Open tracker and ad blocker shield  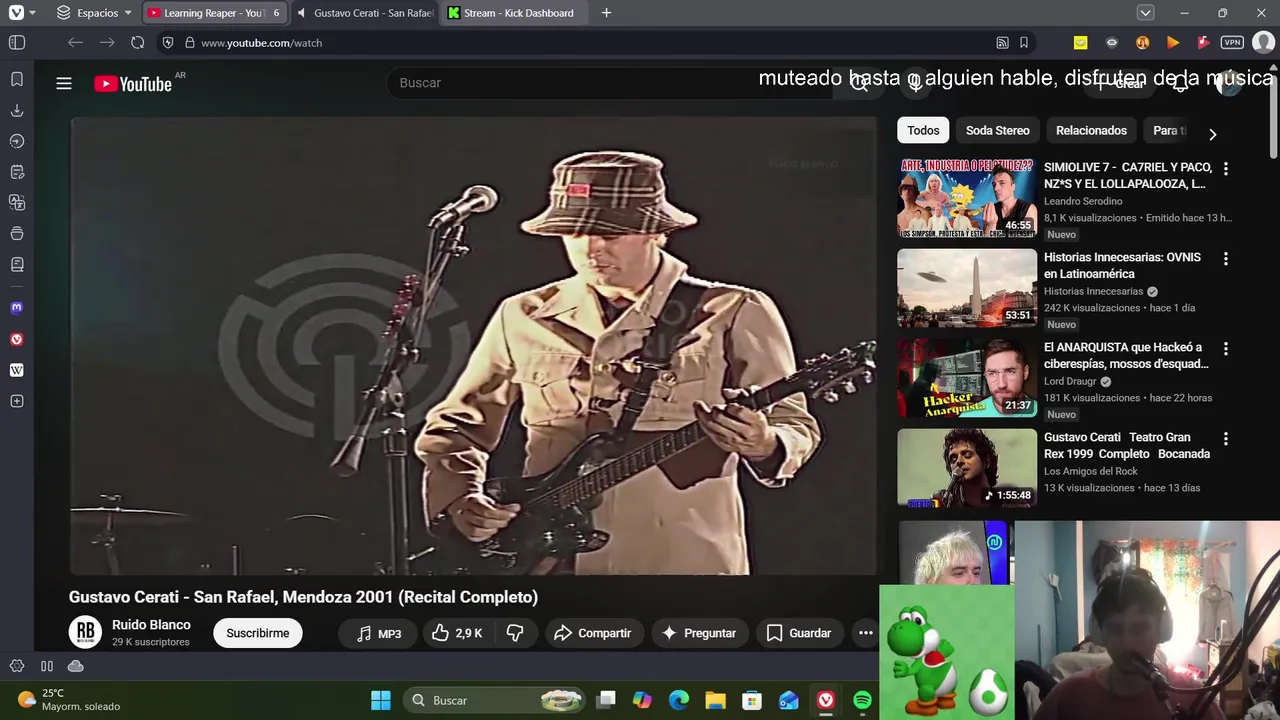(168, 43)
